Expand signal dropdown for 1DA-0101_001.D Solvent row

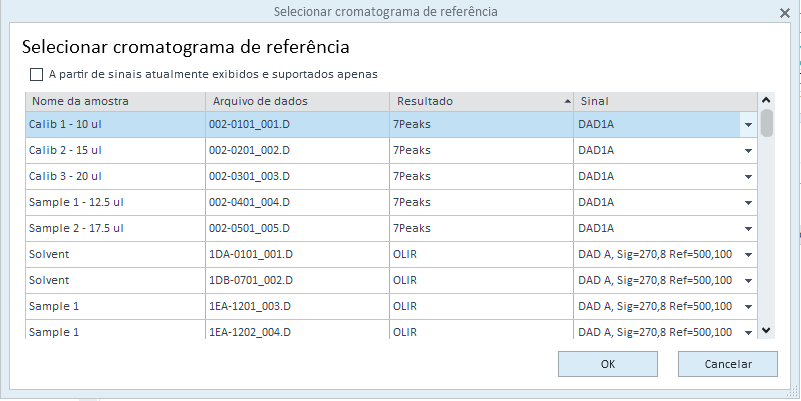748,255
